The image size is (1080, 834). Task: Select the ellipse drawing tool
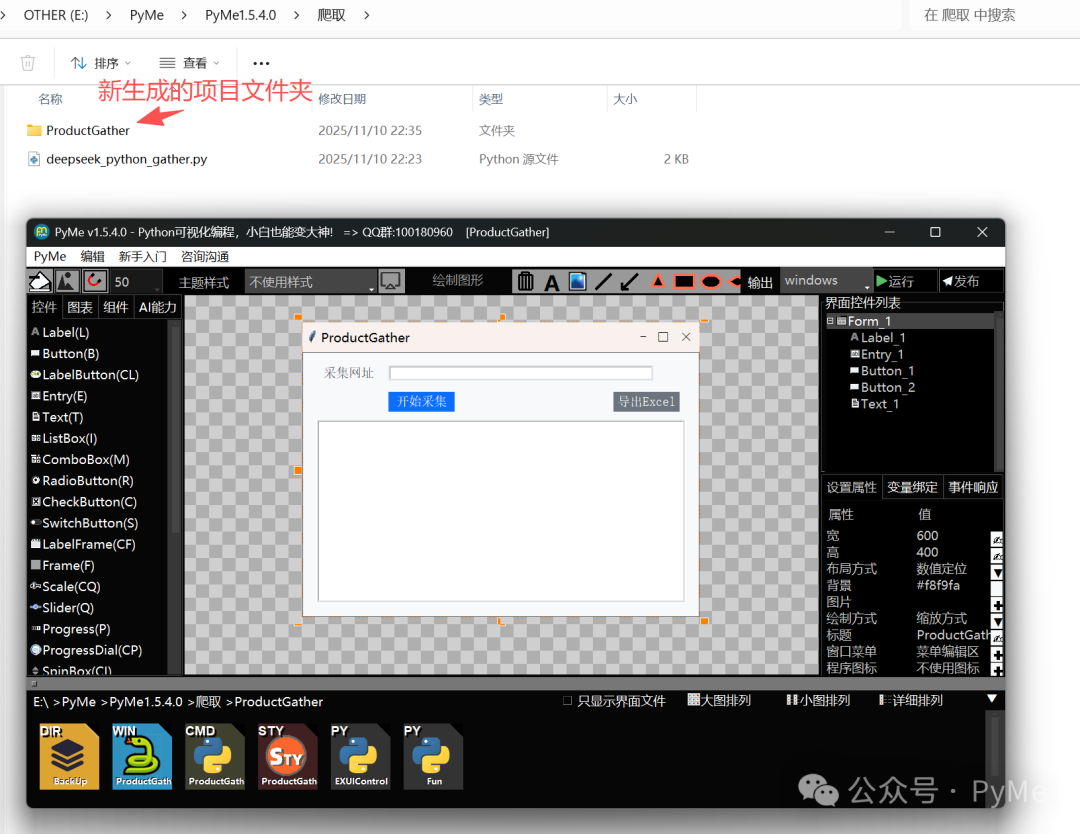click(710, 281)
